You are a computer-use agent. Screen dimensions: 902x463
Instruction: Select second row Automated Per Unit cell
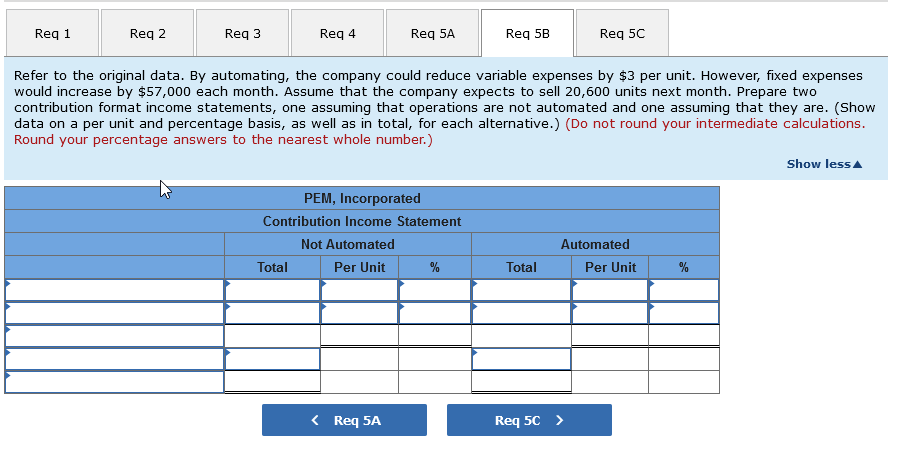(x=610, y=313)
